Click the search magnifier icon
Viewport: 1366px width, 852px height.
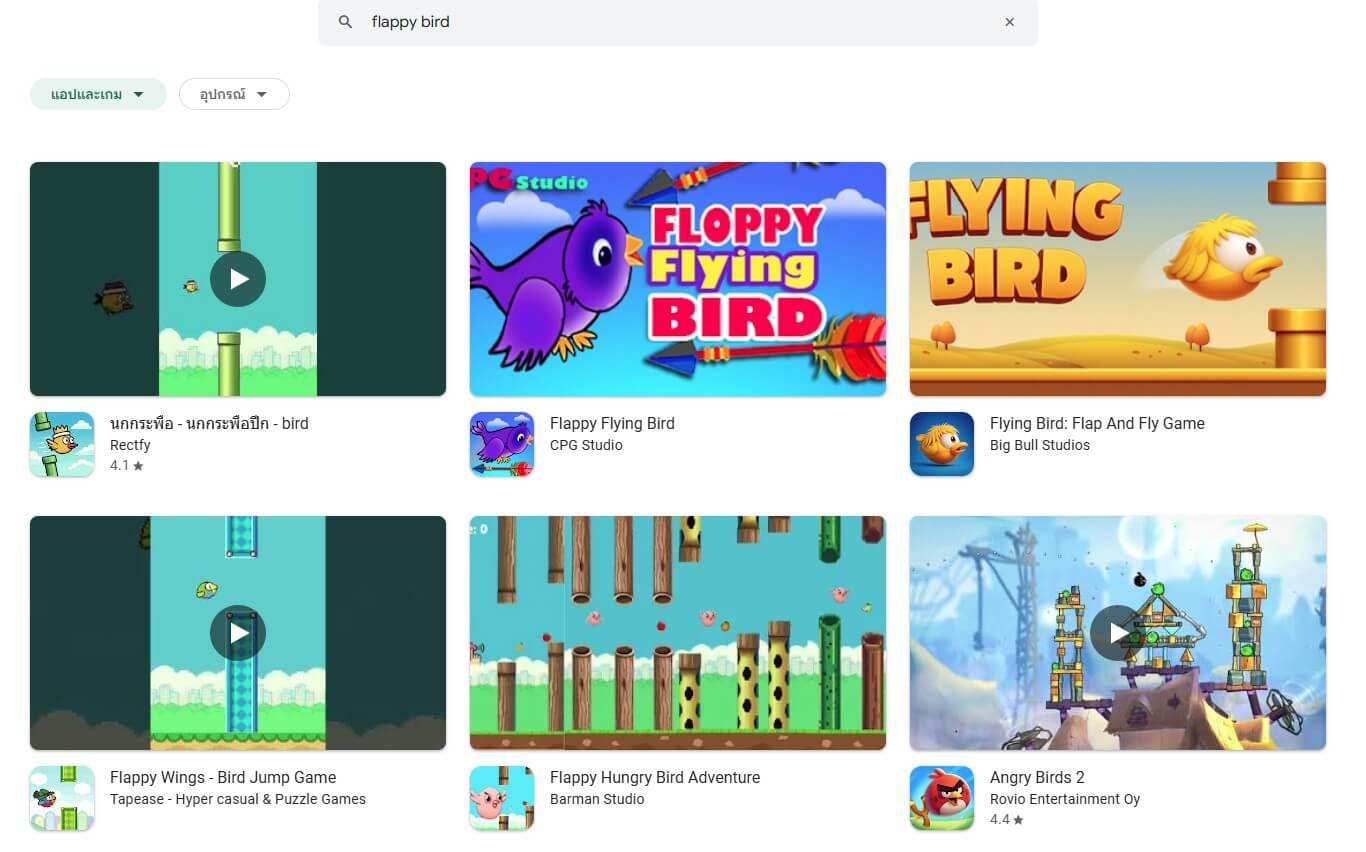pos(345,22)
